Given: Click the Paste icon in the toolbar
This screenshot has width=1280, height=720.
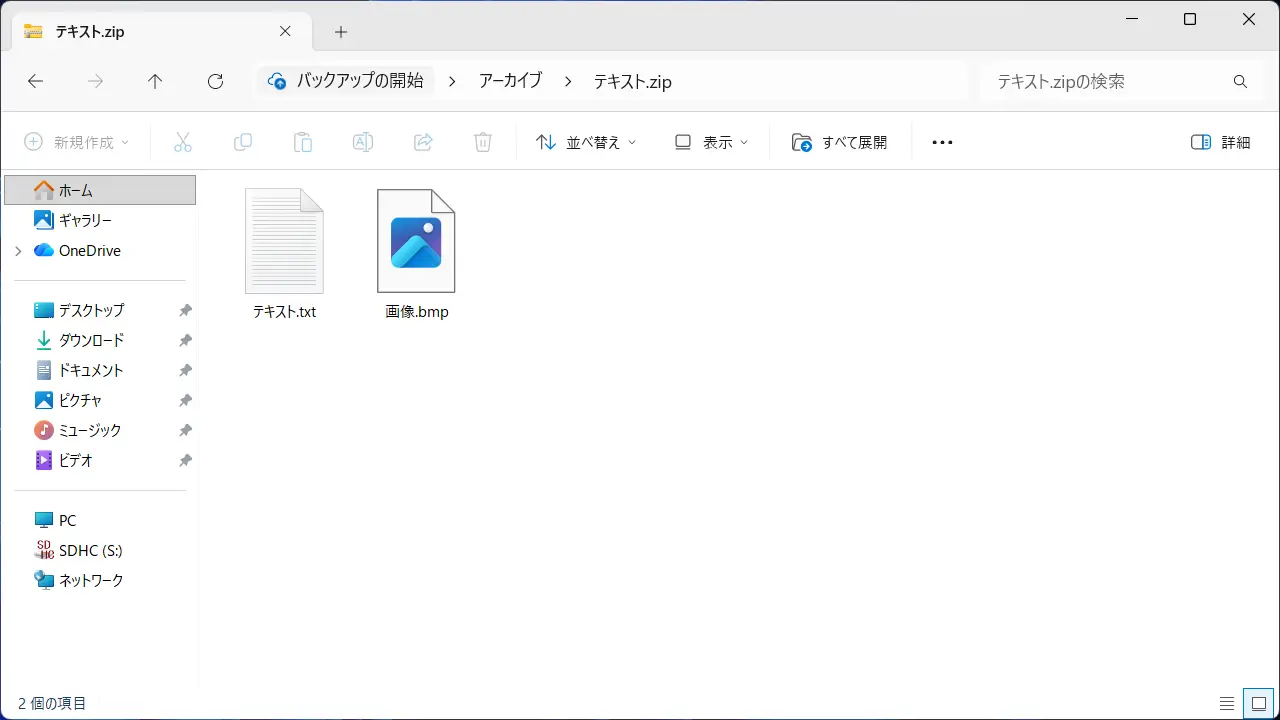Looking at the screenshot, I should point(303,141).
